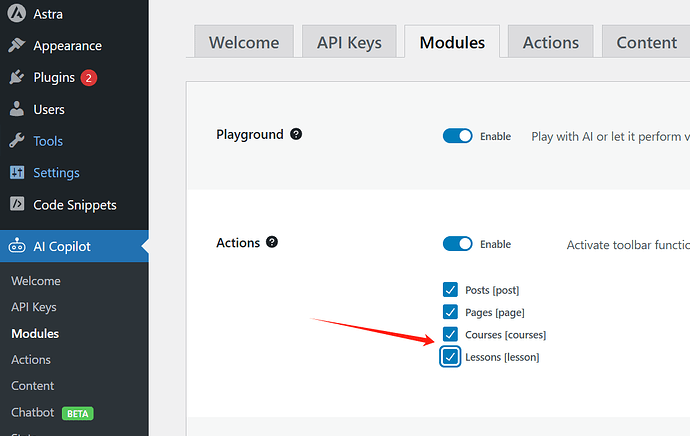
Task: Click the AI Copilot robot icon
Action: 17,246
